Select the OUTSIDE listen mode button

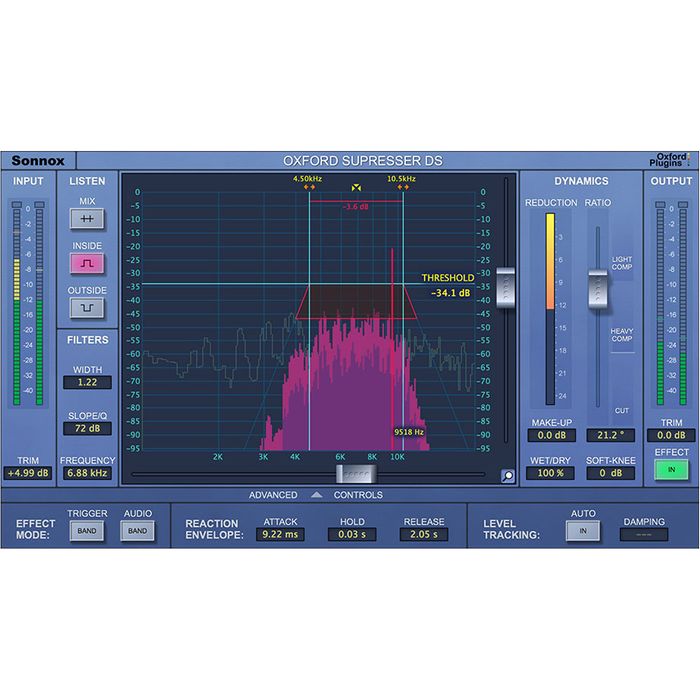point(87,308)
